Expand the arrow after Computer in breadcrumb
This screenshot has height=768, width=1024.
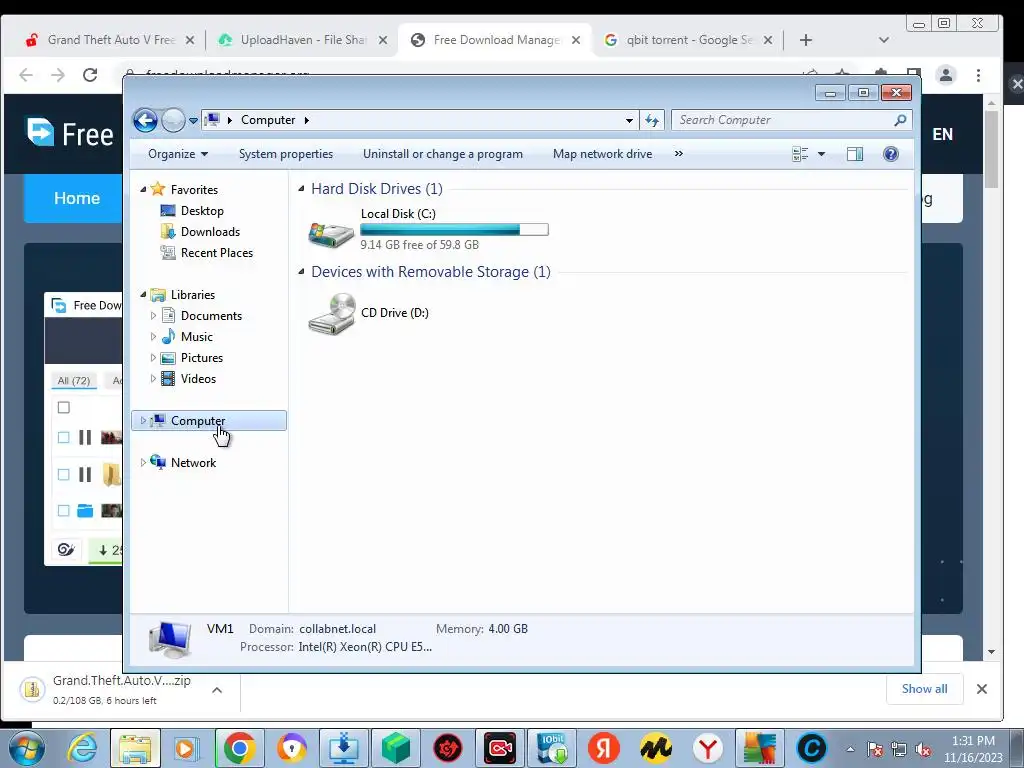click(306, 120)
